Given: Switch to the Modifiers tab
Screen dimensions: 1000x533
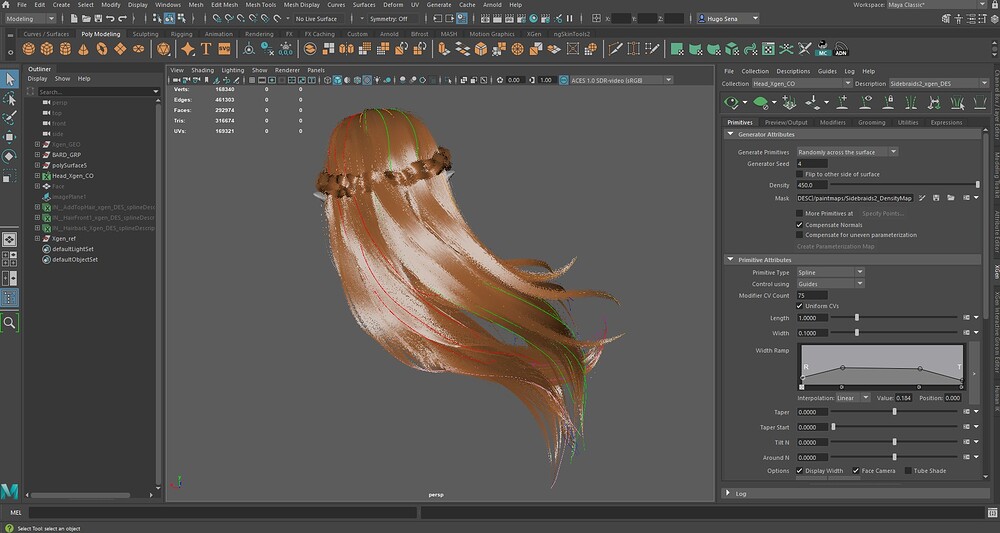Looking at the screenshot, I should coord(832,122).
